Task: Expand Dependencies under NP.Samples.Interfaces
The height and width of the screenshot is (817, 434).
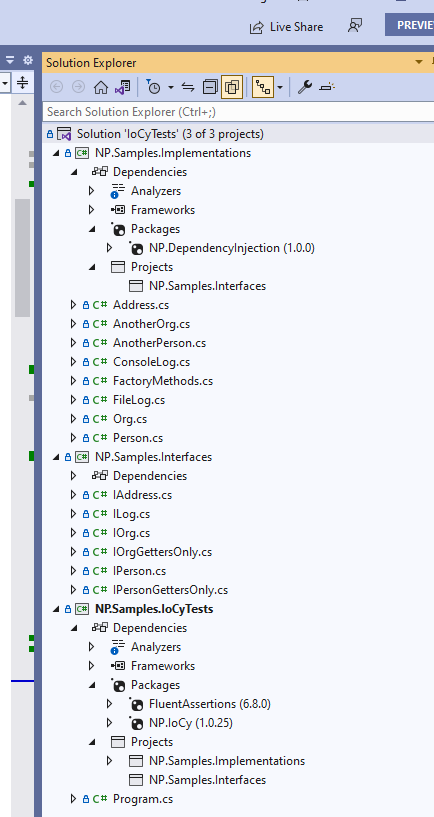Action: tap(73, 476)
